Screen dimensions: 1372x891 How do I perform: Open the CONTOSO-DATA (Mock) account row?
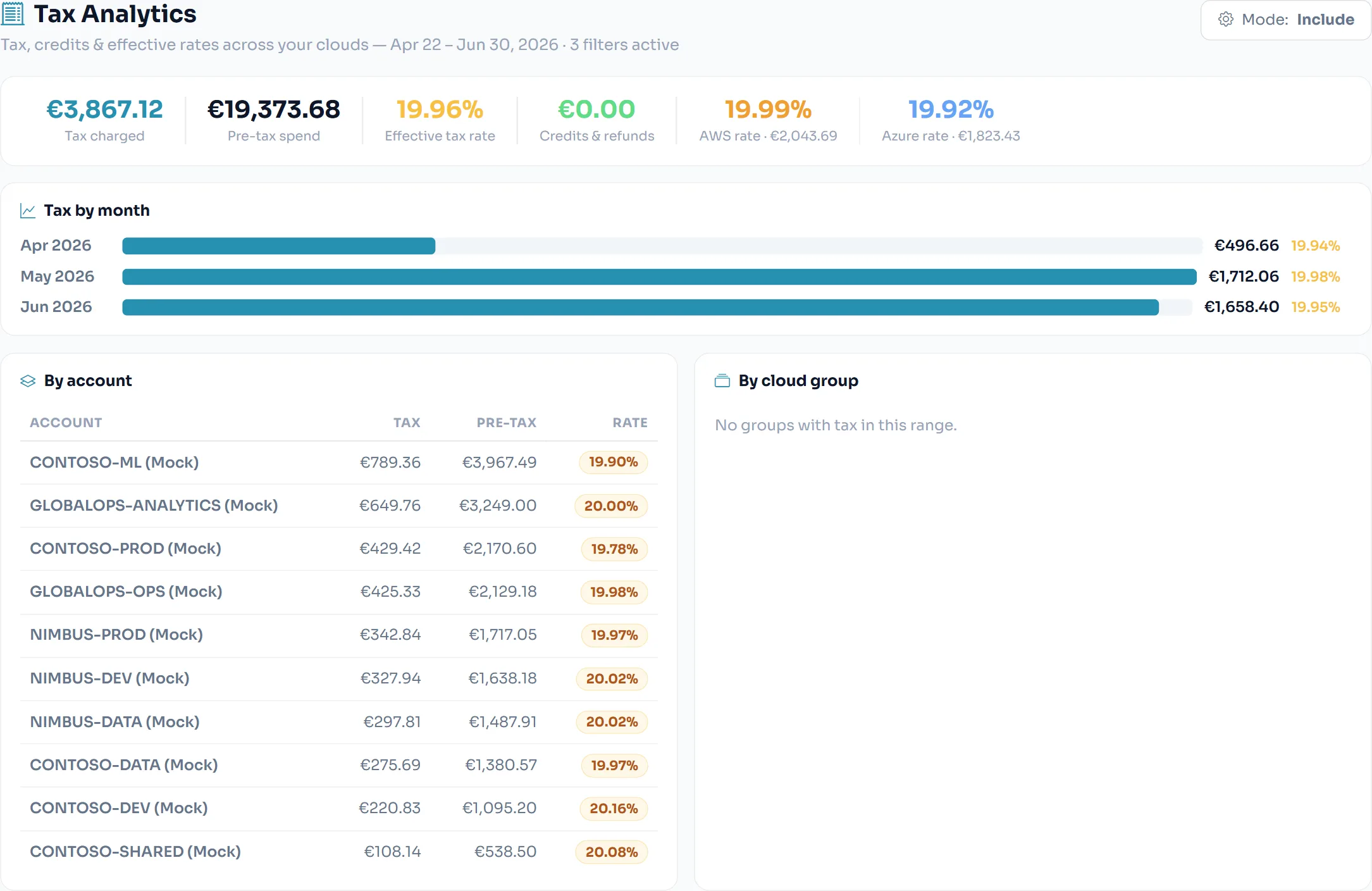point(339,765)
